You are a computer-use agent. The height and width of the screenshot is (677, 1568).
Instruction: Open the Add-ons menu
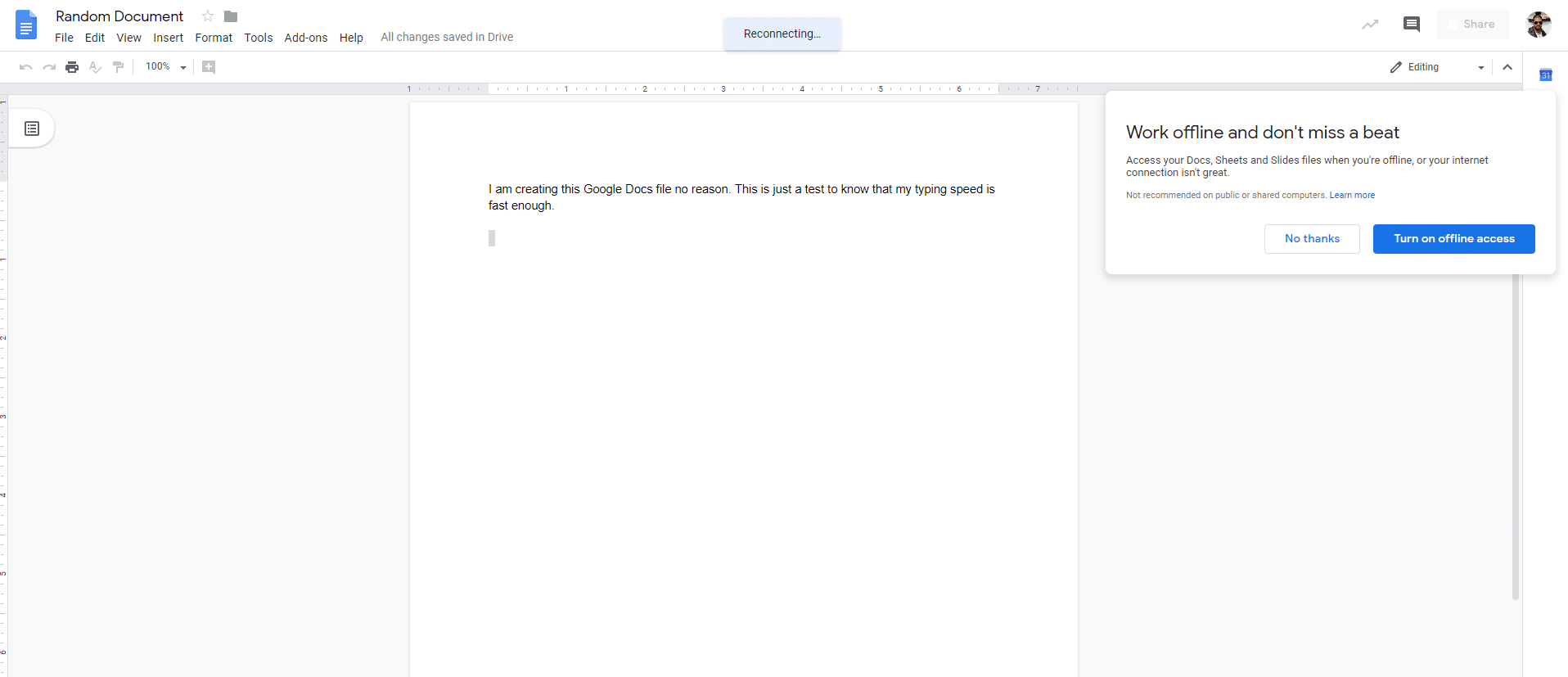pos(306,38)
